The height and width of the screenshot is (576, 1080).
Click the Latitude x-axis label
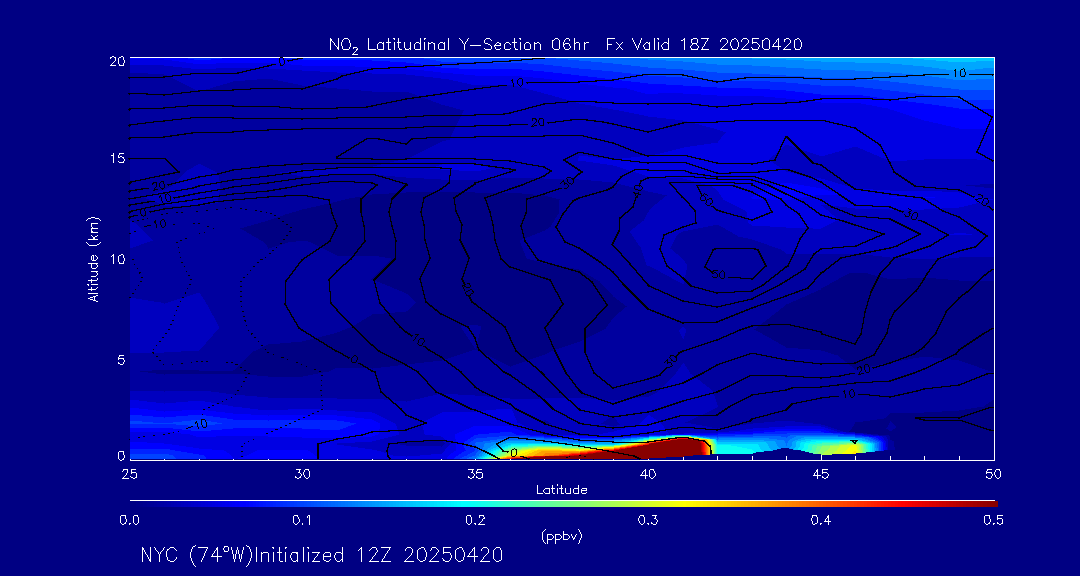pyautogui.click(x=561, y=489)
